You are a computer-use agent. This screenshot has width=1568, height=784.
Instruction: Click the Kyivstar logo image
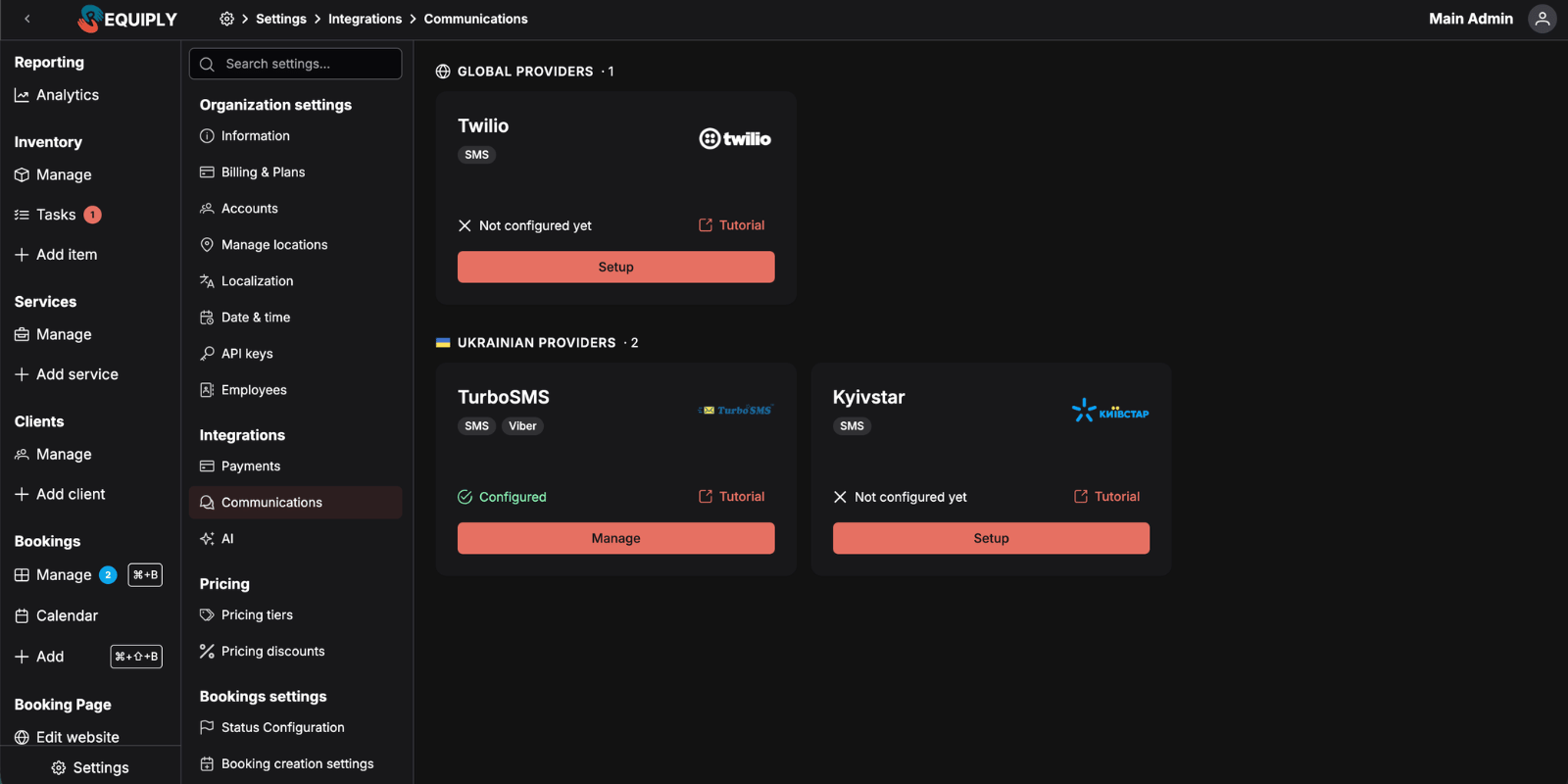point(1110,411)
